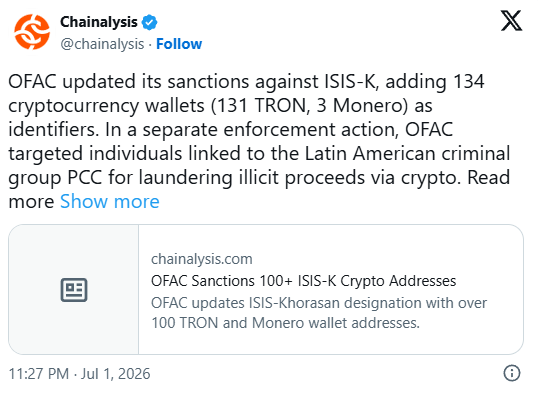Expand tweet with Show more
The image size is (538, 393).
pyautogui.click(x=110, y=201)
